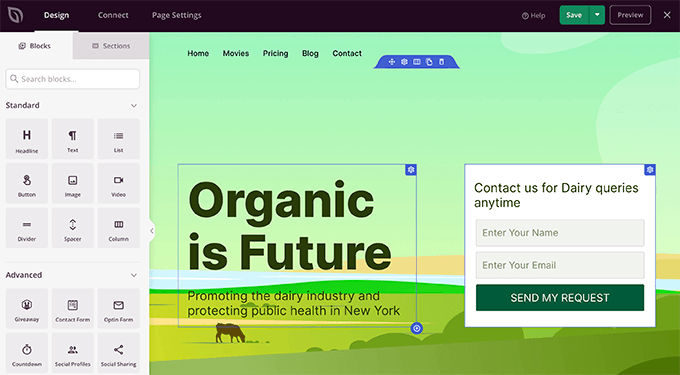Duplicate the section using copy icon
The height and width of the screenshot is (375, 680).
click(x=429, y=62)
